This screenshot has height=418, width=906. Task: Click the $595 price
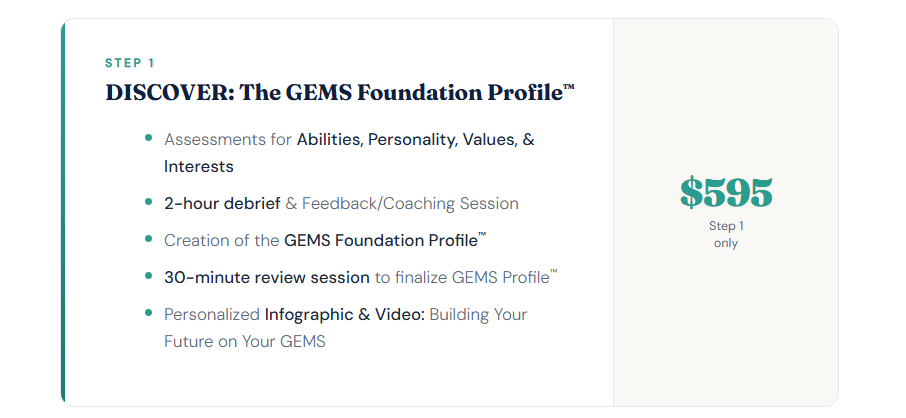point(726,192)
